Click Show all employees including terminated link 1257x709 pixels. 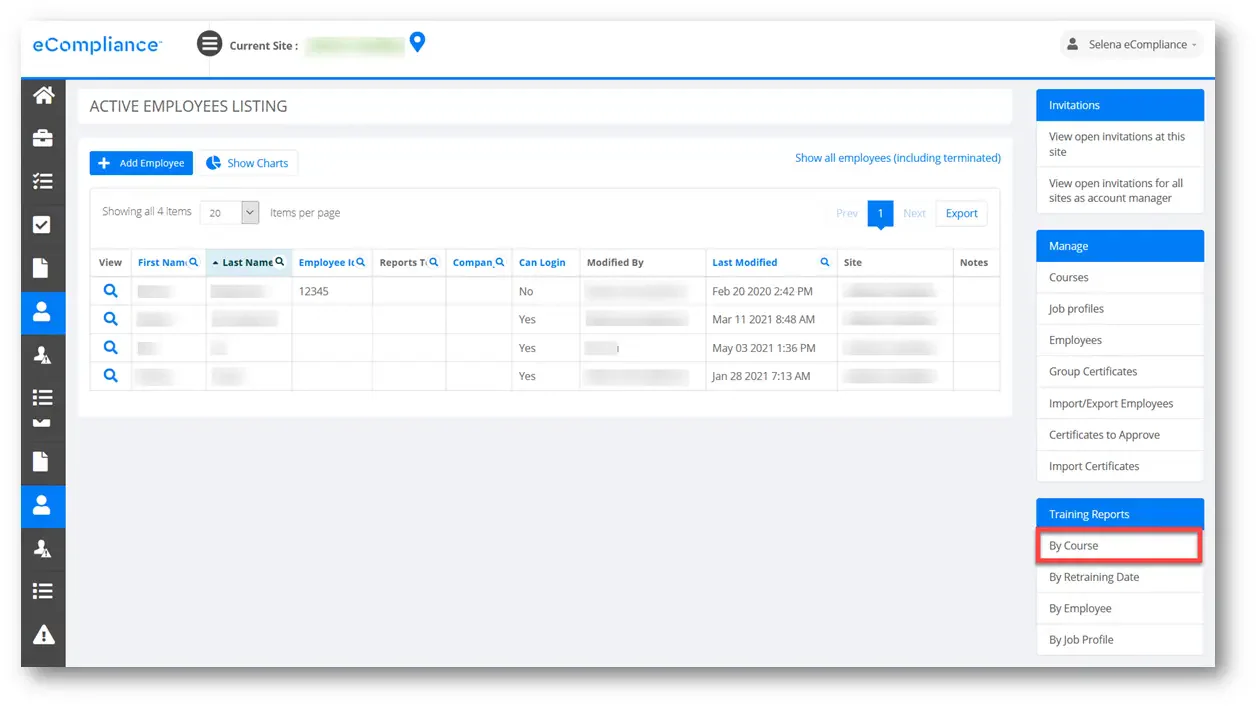(x=898, y=158)
